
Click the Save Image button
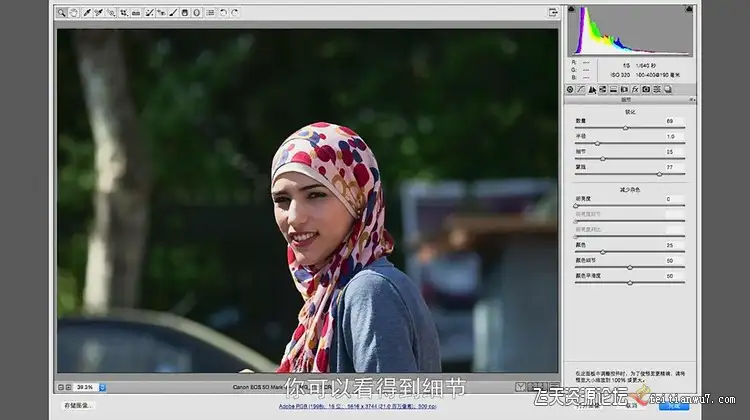tap(77, 405)
